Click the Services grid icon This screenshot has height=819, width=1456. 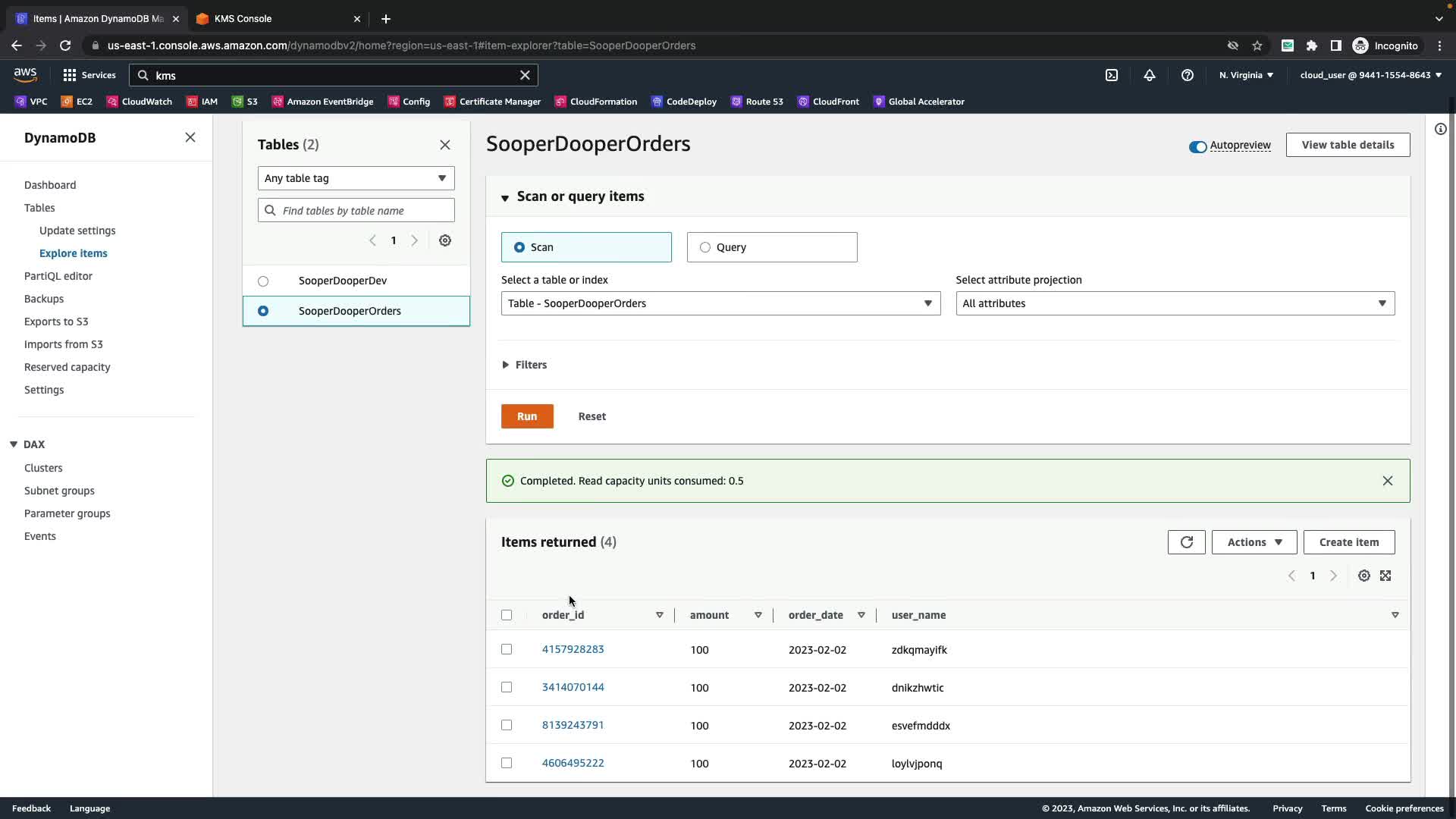click(x=70, y=75)
